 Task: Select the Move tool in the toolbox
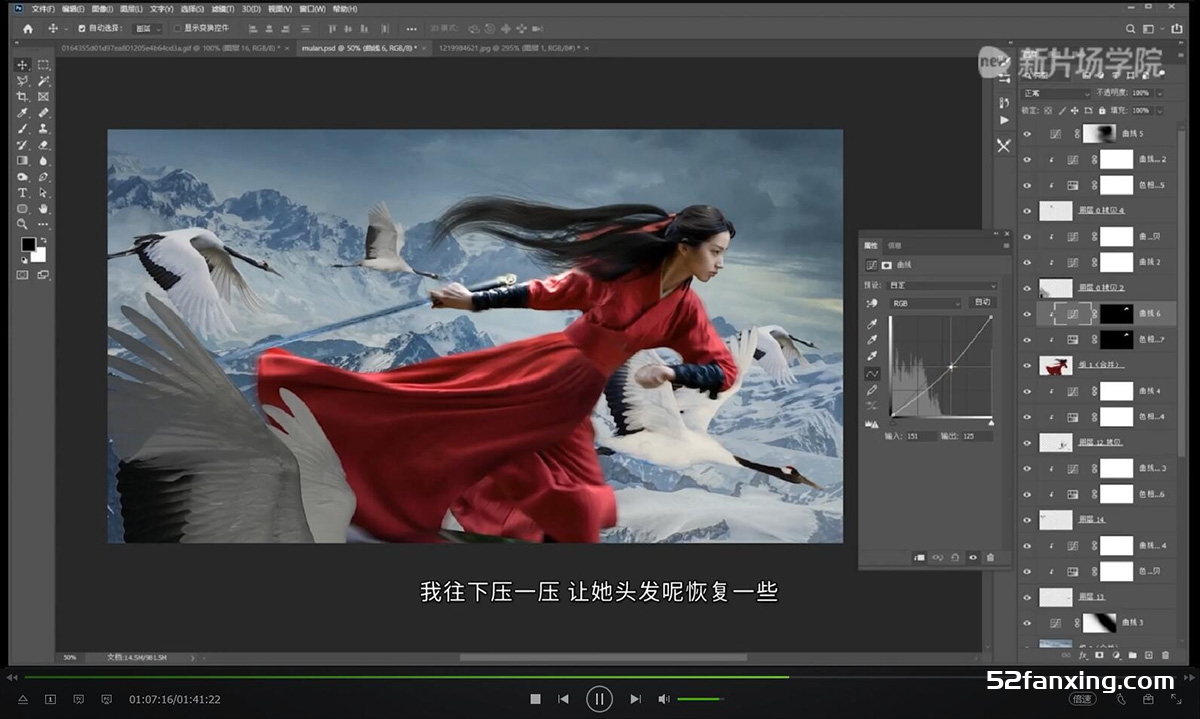tap(22, 65)
